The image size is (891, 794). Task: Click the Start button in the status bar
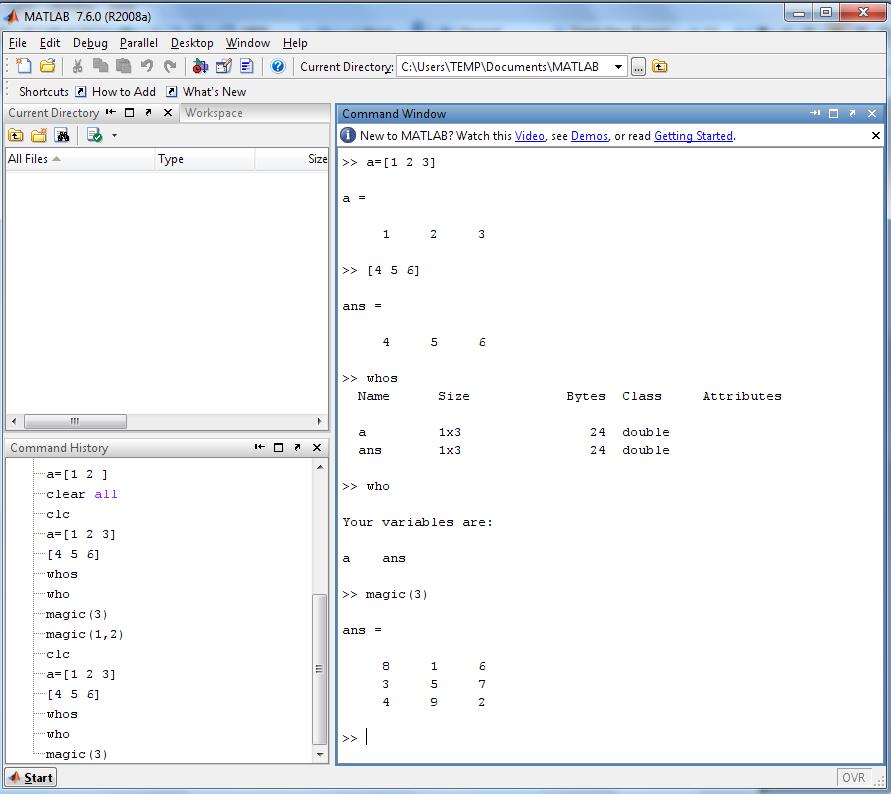29,777
